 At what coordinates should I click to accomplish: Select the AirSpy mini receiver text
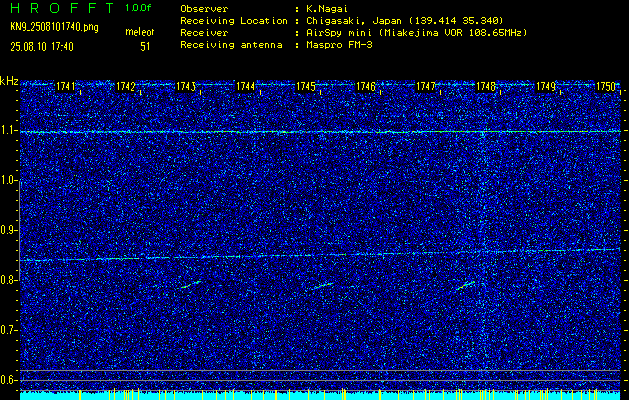tap(416, 33)
